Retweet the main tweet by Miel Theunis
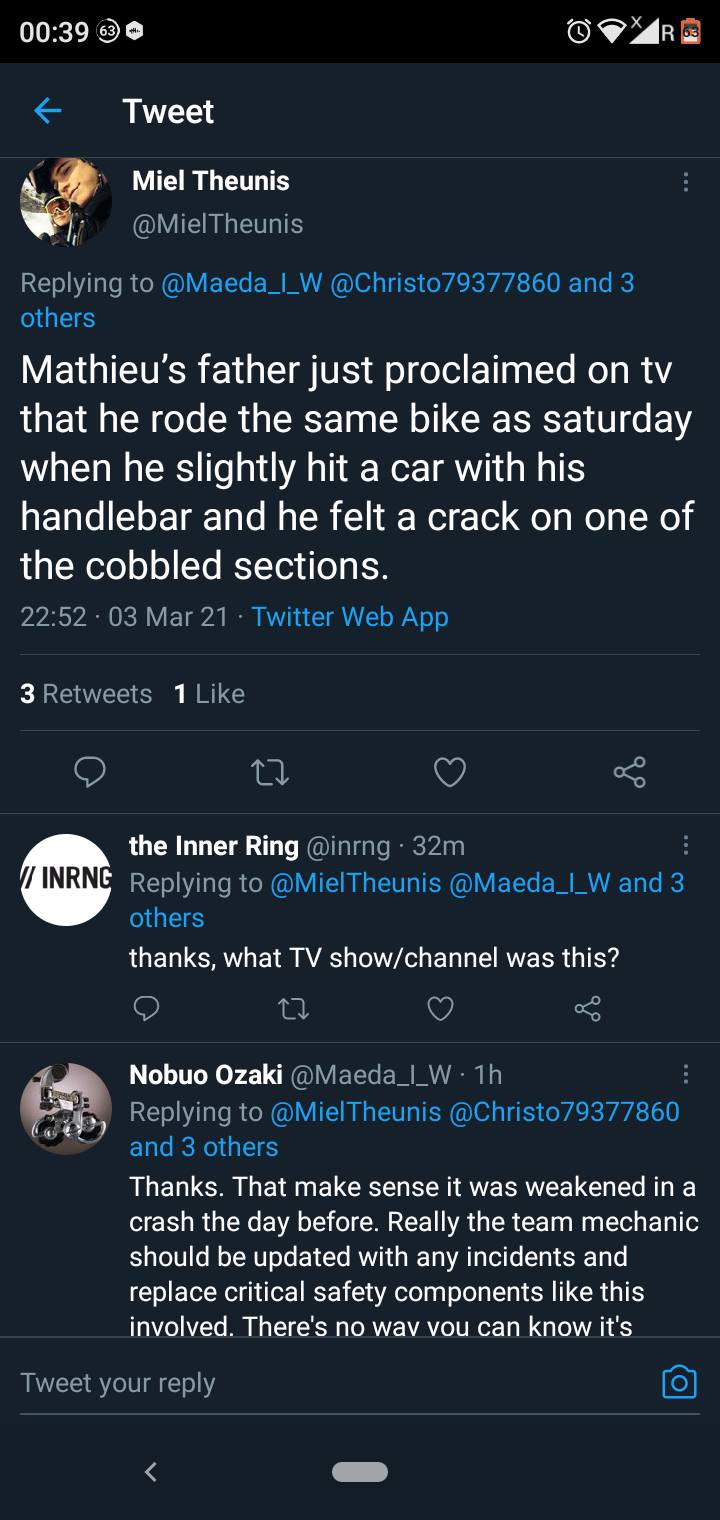 coord(270,772)
